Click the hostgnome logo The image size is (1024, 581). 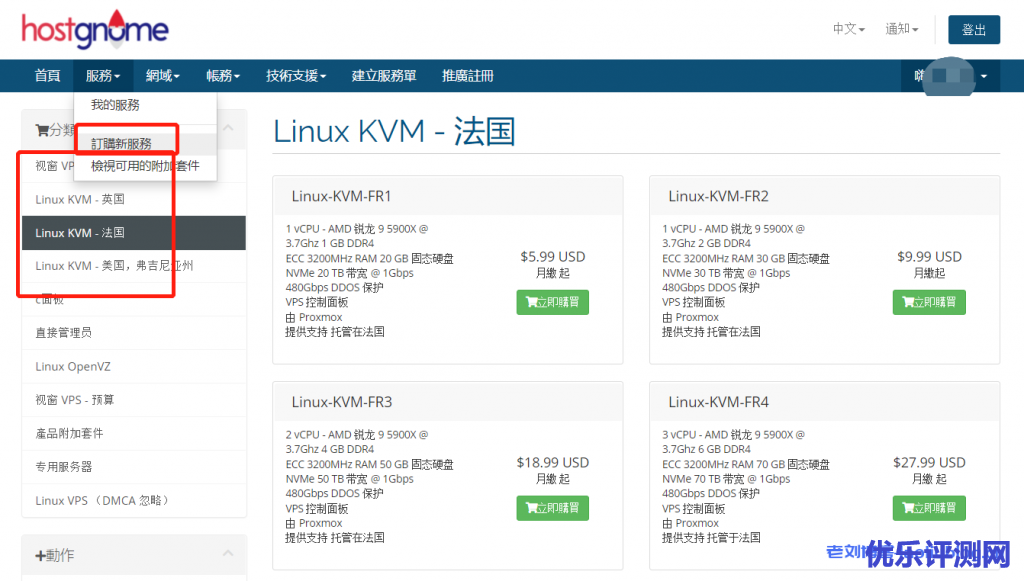pyautogui.click(x=95, y=29)
